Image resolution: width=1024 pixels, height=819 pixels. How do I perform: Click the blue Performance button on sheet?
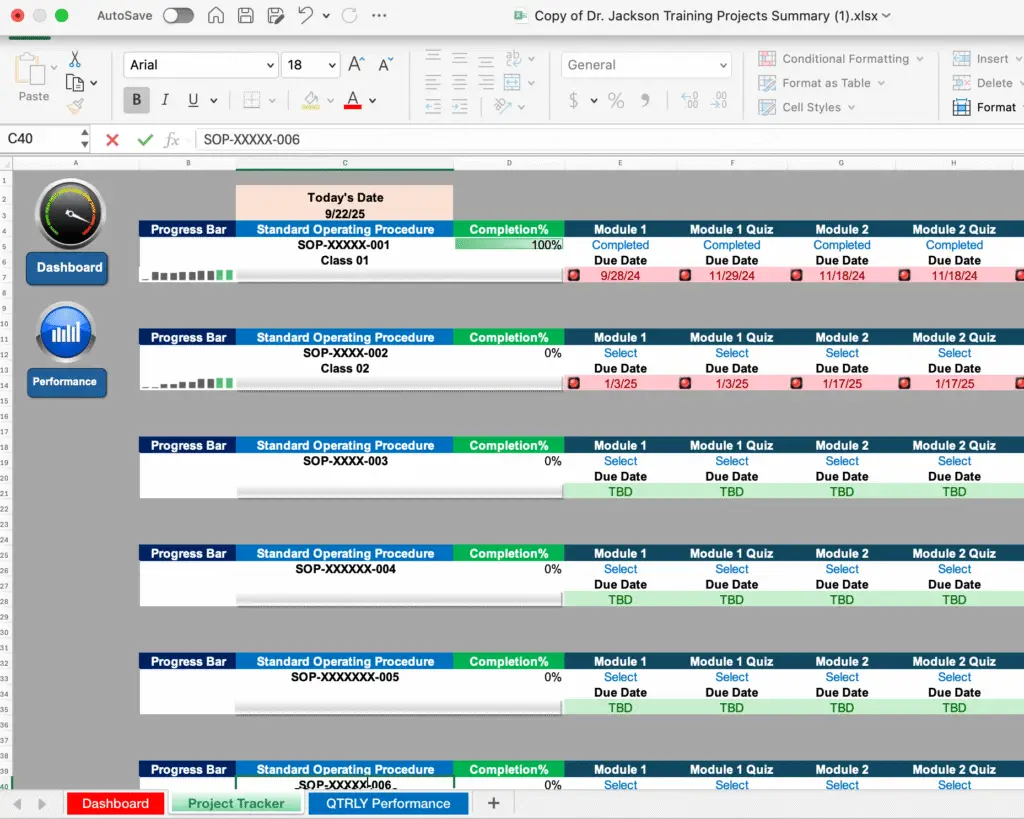pyautogui.click(x=65, y=381)
